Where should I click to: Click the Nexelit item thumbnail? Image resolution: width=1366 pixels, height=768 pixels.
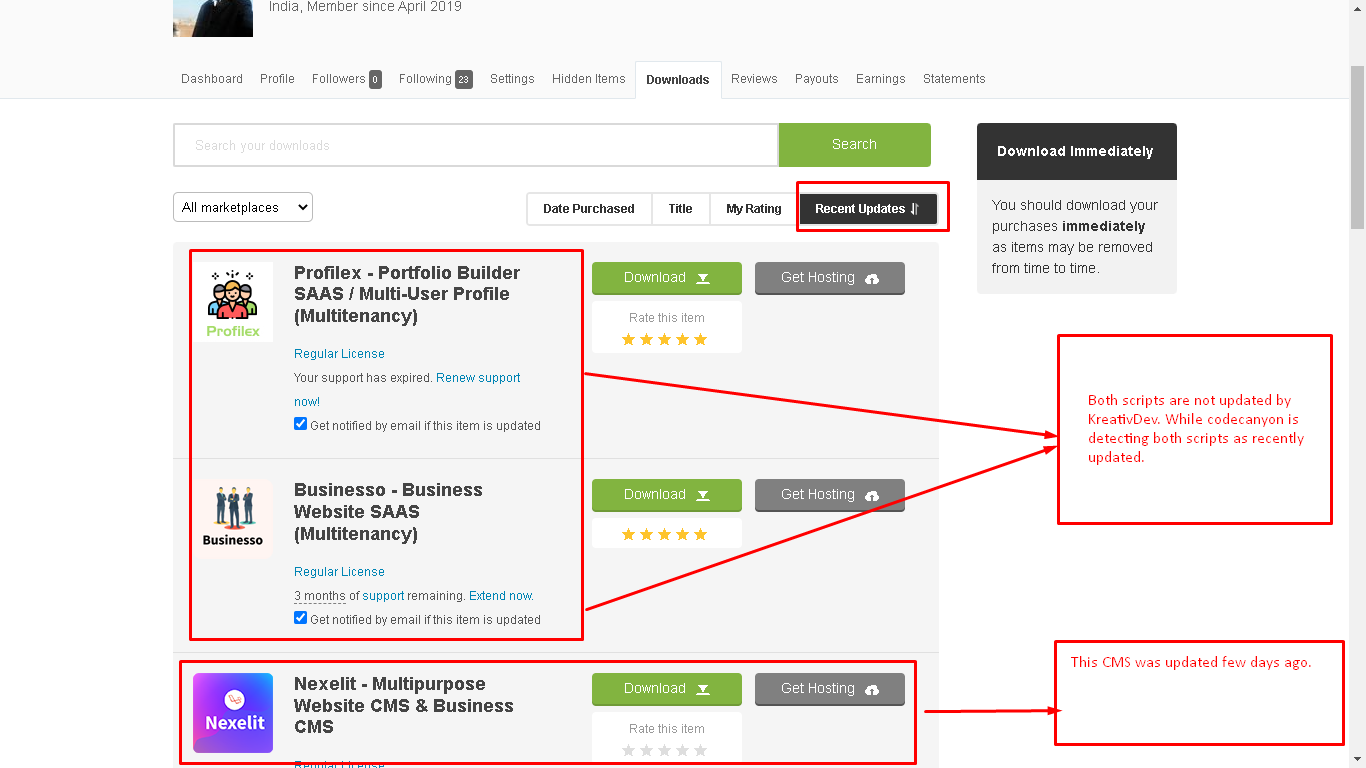pos(233,713)
